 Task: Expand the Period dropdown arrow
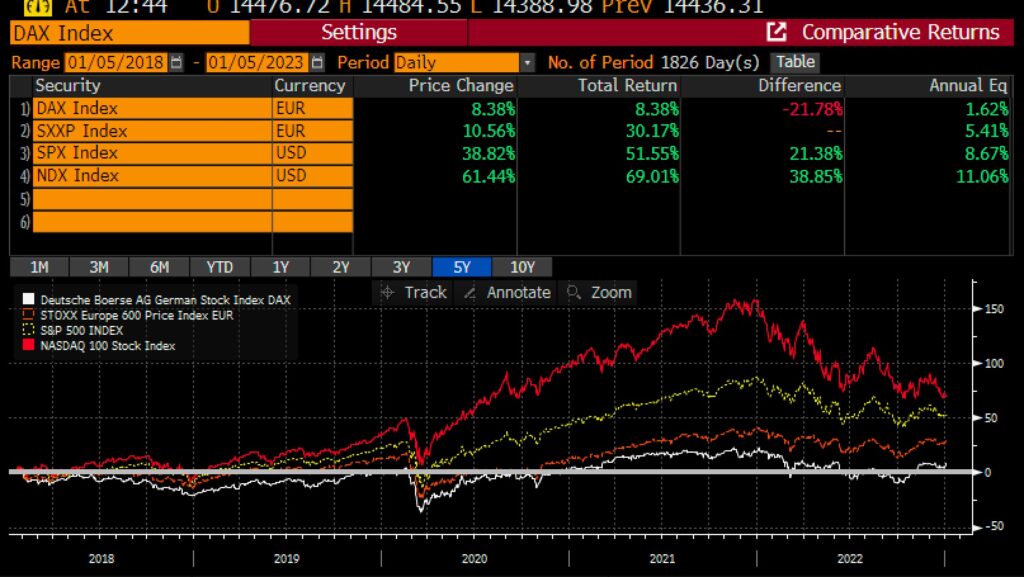[528, 63]
